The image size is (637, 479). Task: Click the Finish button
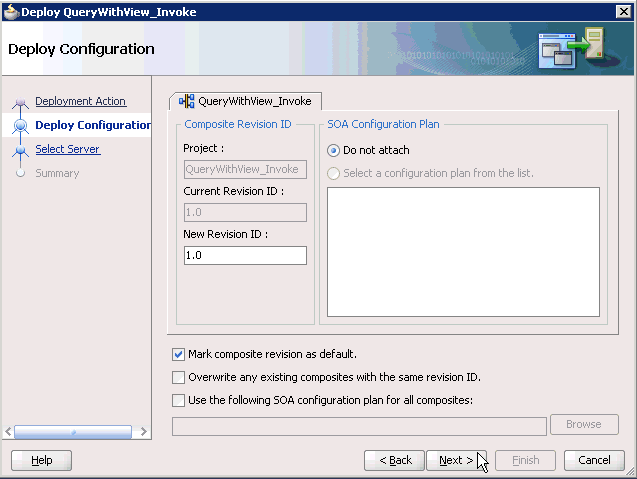pyautogui.click(x=525, y=460)
